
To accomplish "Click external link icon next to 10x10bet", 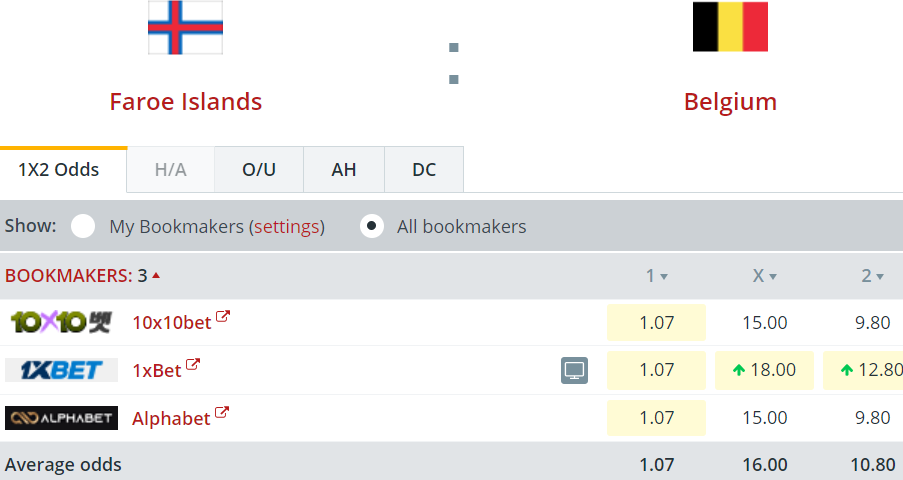I will [223, 317].
